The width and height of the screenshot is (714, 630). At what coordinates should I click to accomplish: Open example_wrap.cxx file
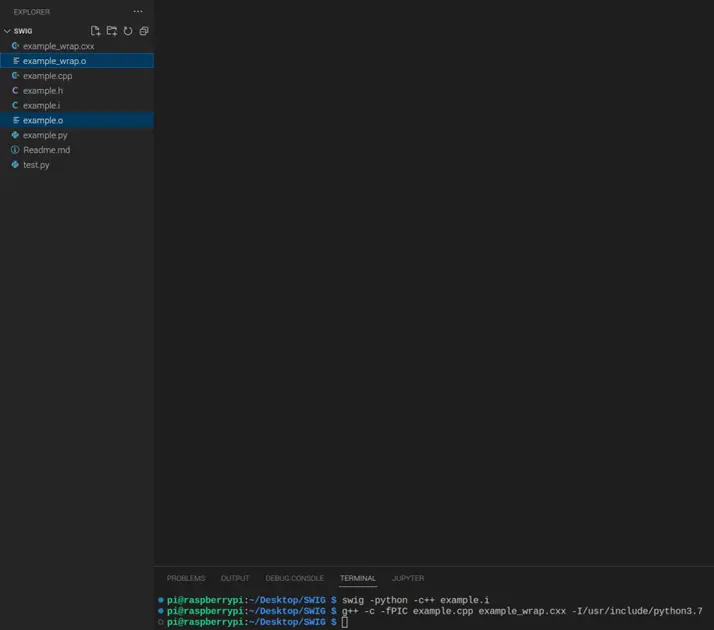(77, 46)
